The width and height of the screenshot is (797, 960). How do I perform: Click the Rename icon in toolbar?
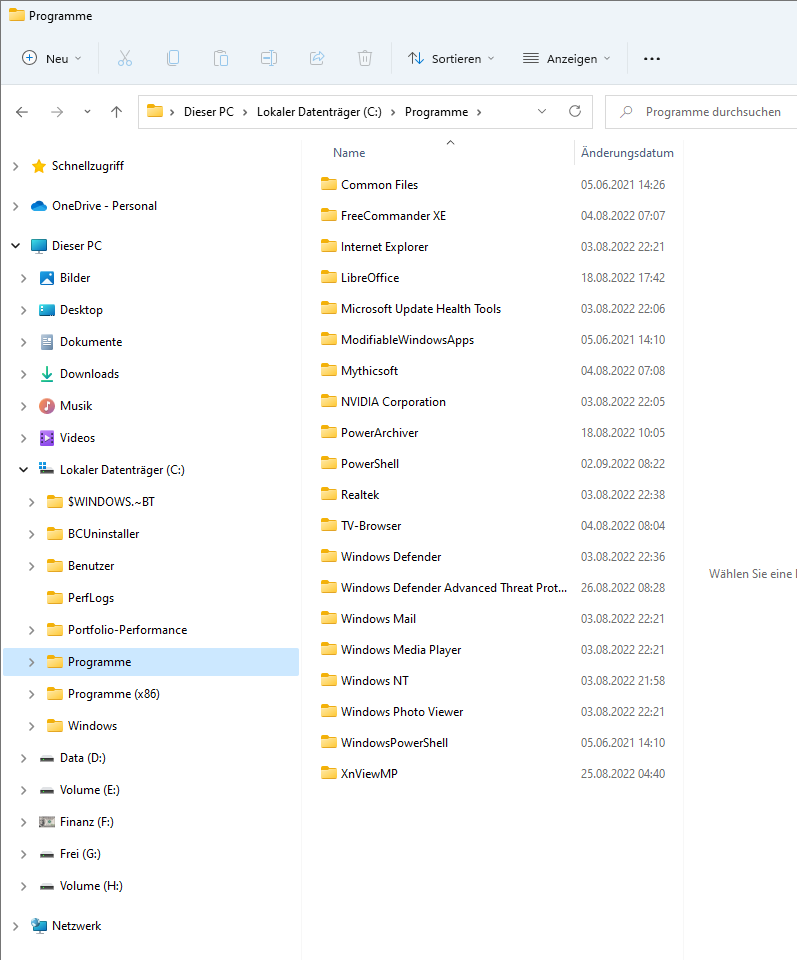pos(269,59)
